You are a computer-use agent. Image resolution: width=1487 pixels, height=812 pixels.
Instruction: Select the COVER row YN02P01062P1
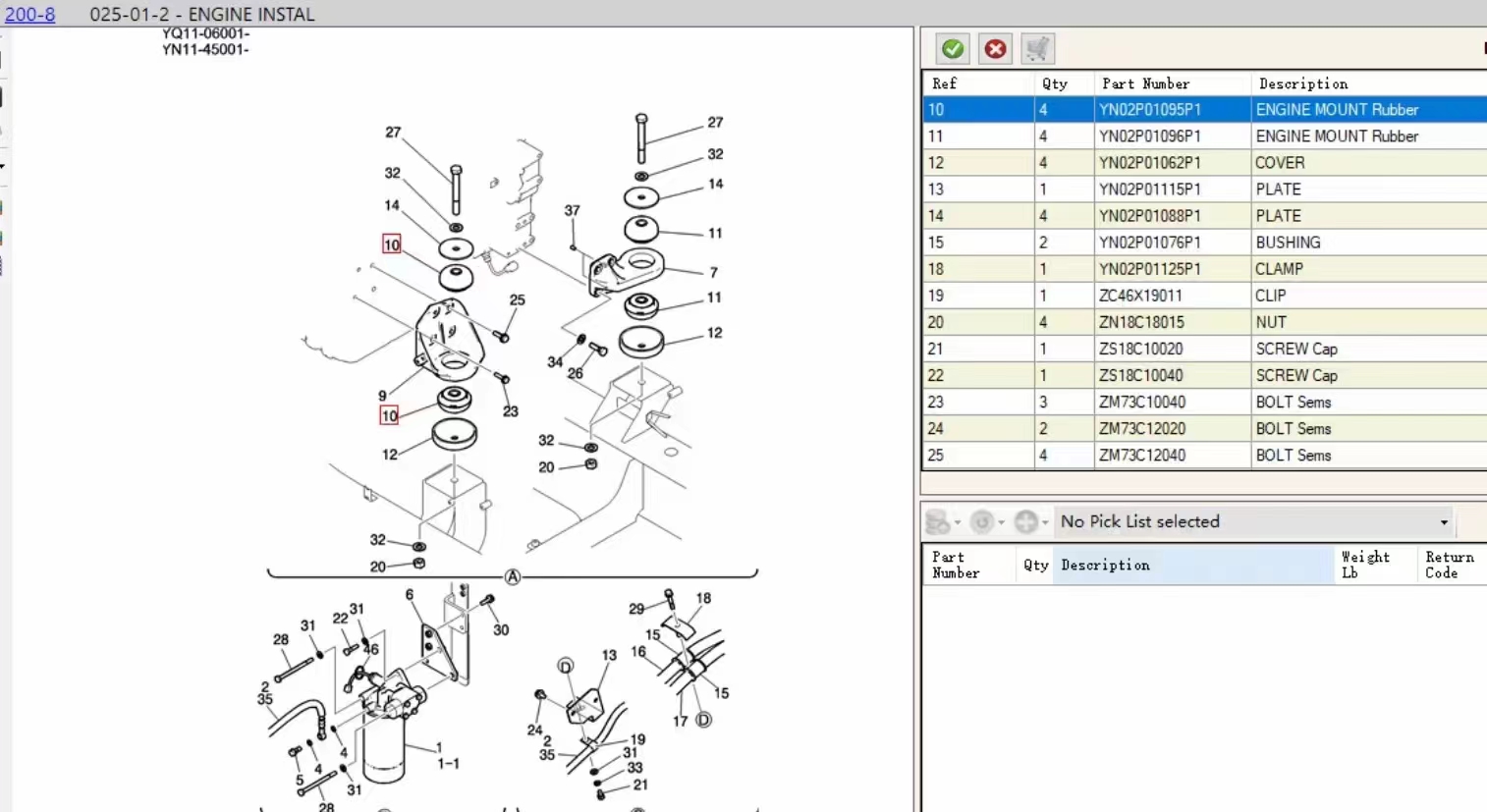(x=1205, y=163)
